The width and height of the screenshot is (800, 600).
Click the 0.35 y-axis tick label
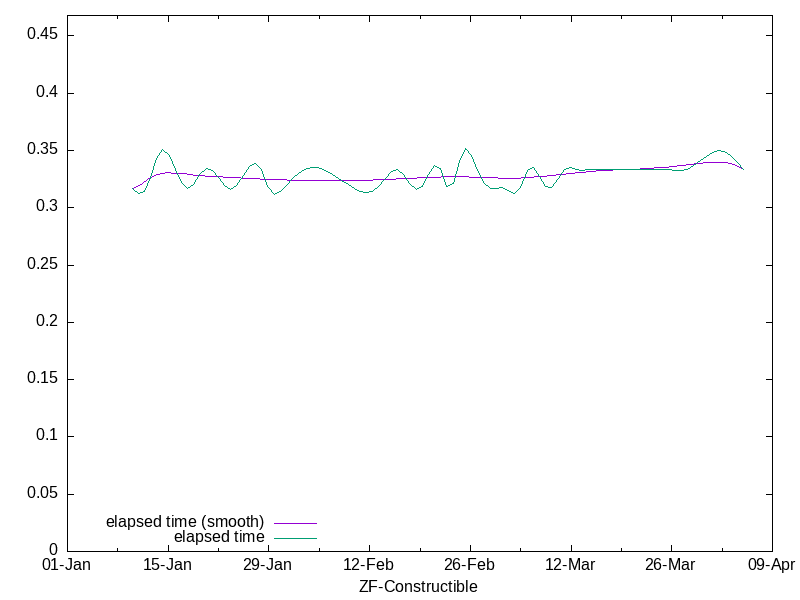pyautogui.click(x=40, y=150)
